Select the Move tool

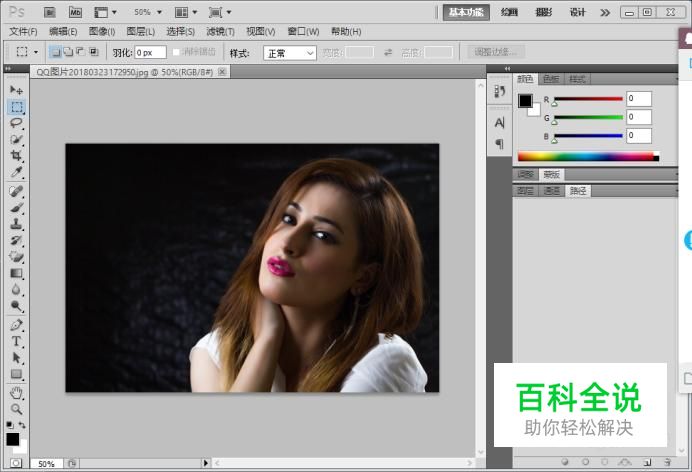(16, 90)
